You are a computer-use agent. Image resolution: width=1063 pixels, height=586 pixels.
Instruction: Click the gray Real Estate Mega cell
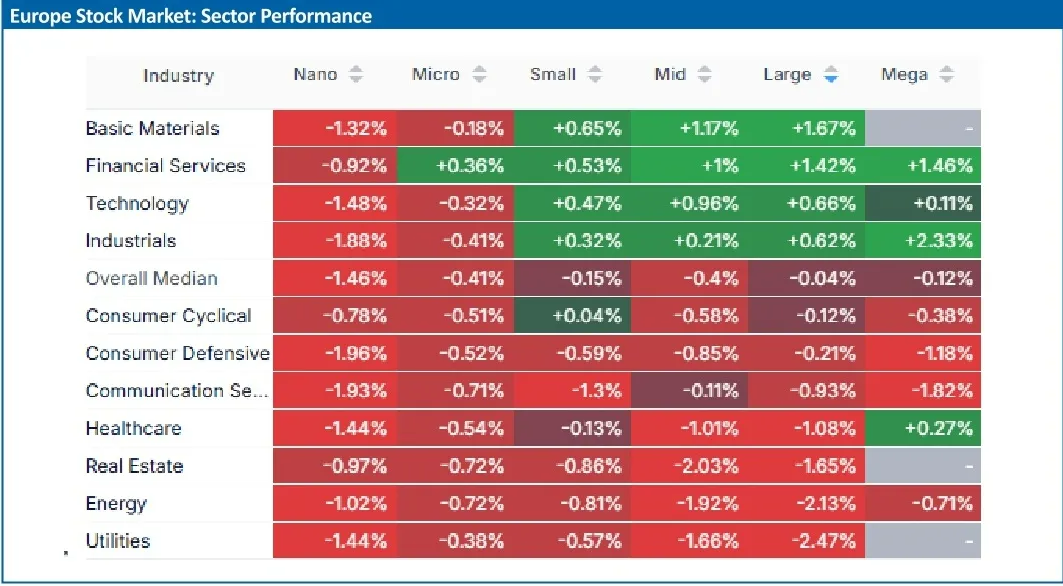[x=923, y=466]
